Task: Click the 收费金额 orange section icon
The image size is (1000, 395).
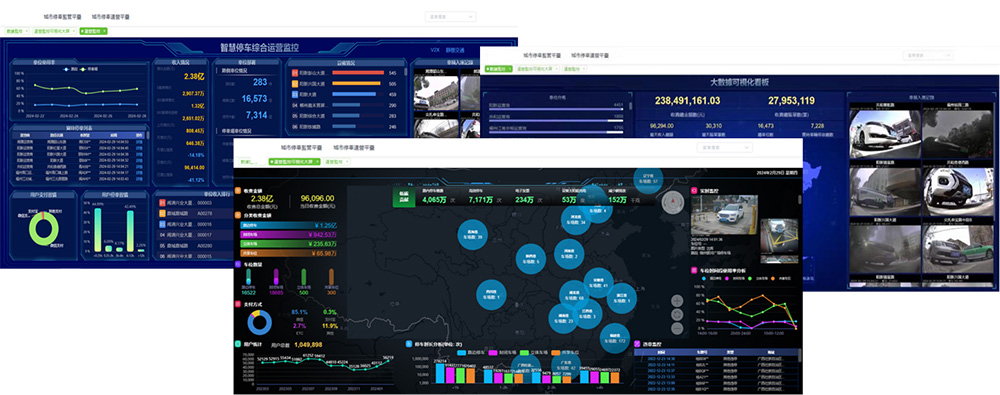Action: [237, 190]
